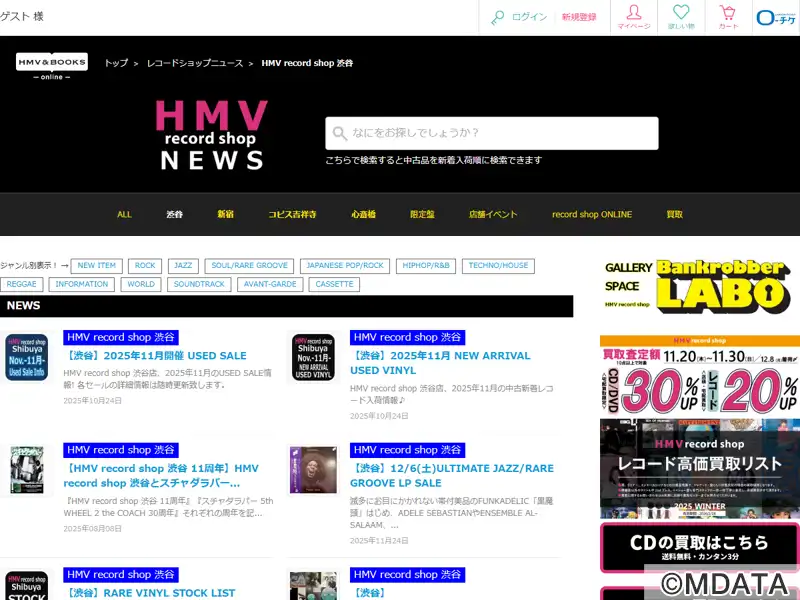Select the 心斎橋 navigation tab
800x600 pixels.
click(363, 214)
